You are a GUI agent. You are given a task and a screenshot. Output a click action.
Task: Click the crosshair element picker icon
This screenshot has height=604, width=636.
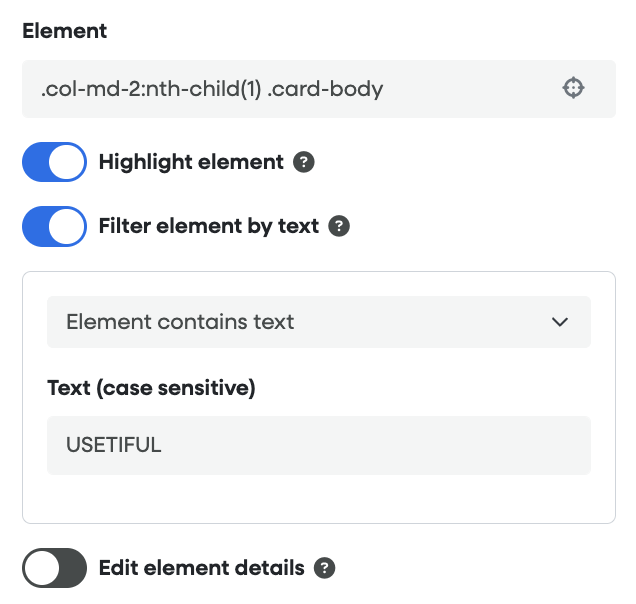[573, 89]
